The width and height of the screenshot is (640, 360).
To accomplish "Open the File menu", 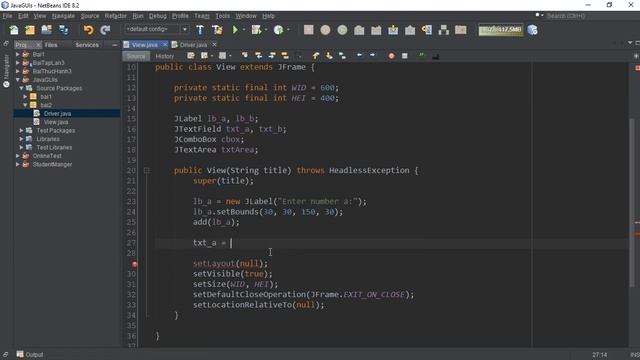I will tap(7, 16).
